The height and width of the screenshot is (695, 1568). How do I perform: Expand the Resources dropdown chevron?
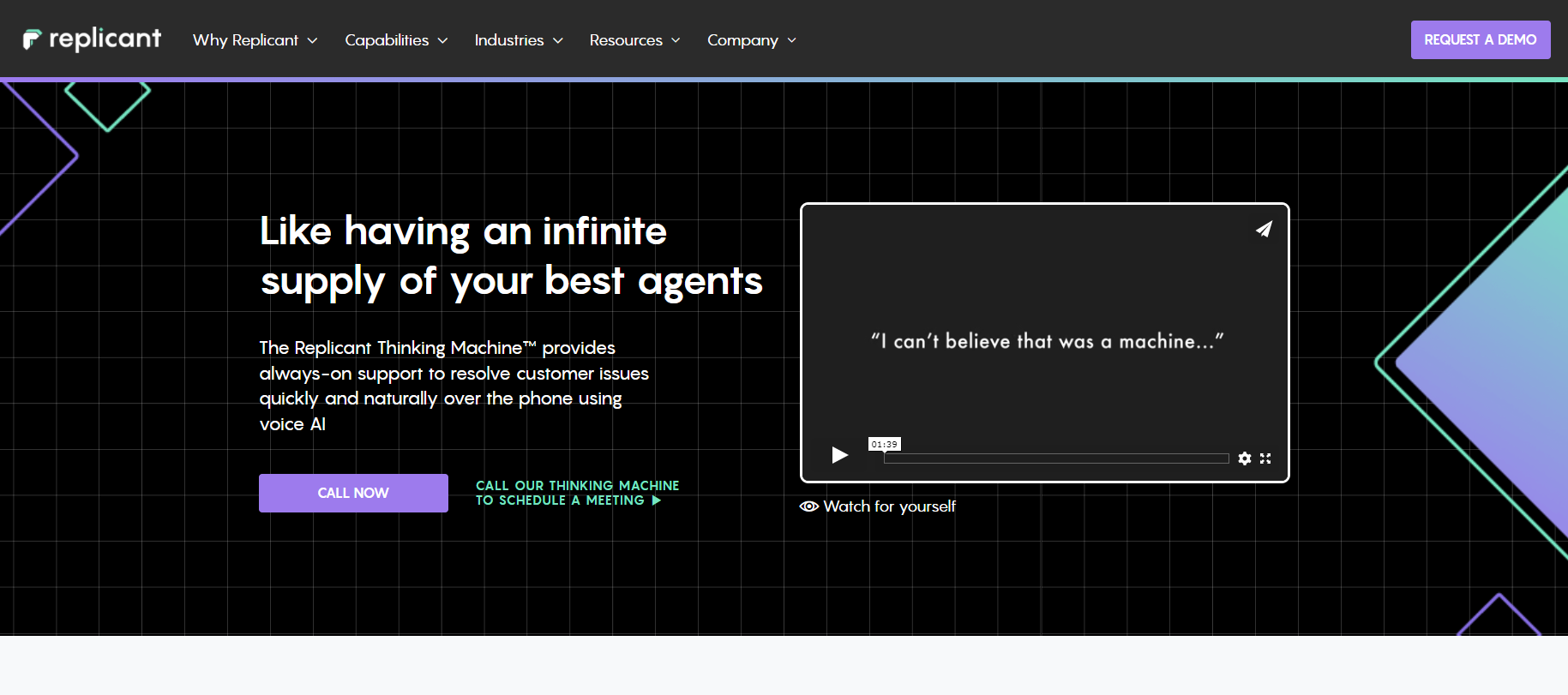[x=676, y=40]
